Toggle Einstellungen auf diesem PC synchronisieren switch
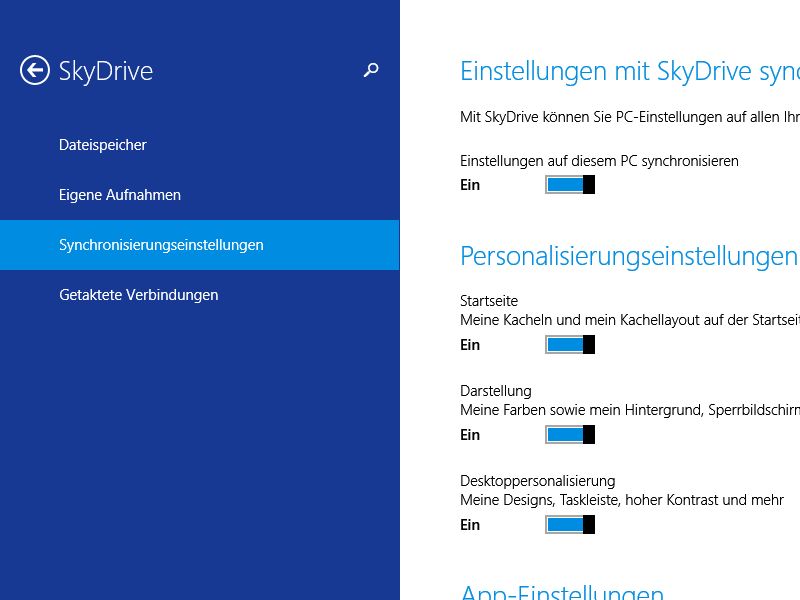The width and height of the screenshot is (800, 600). click(570, 185)
